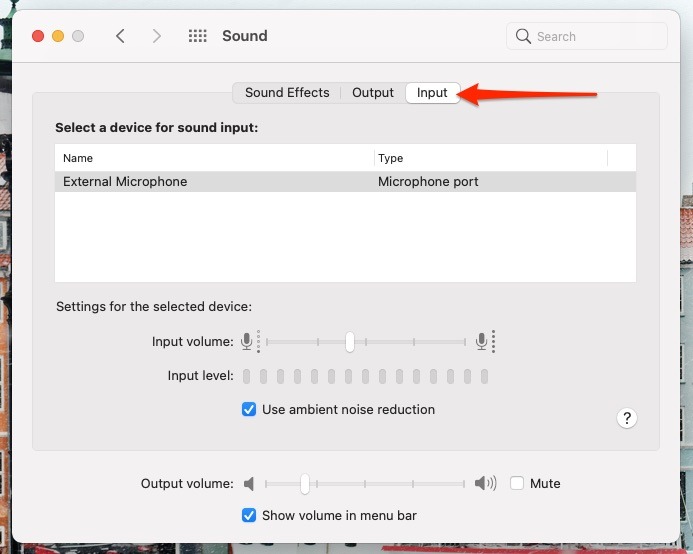Switch to the Sound Effects tab
Image resolution: width=693 pixels, height=554 pixels.
[287, 93]
